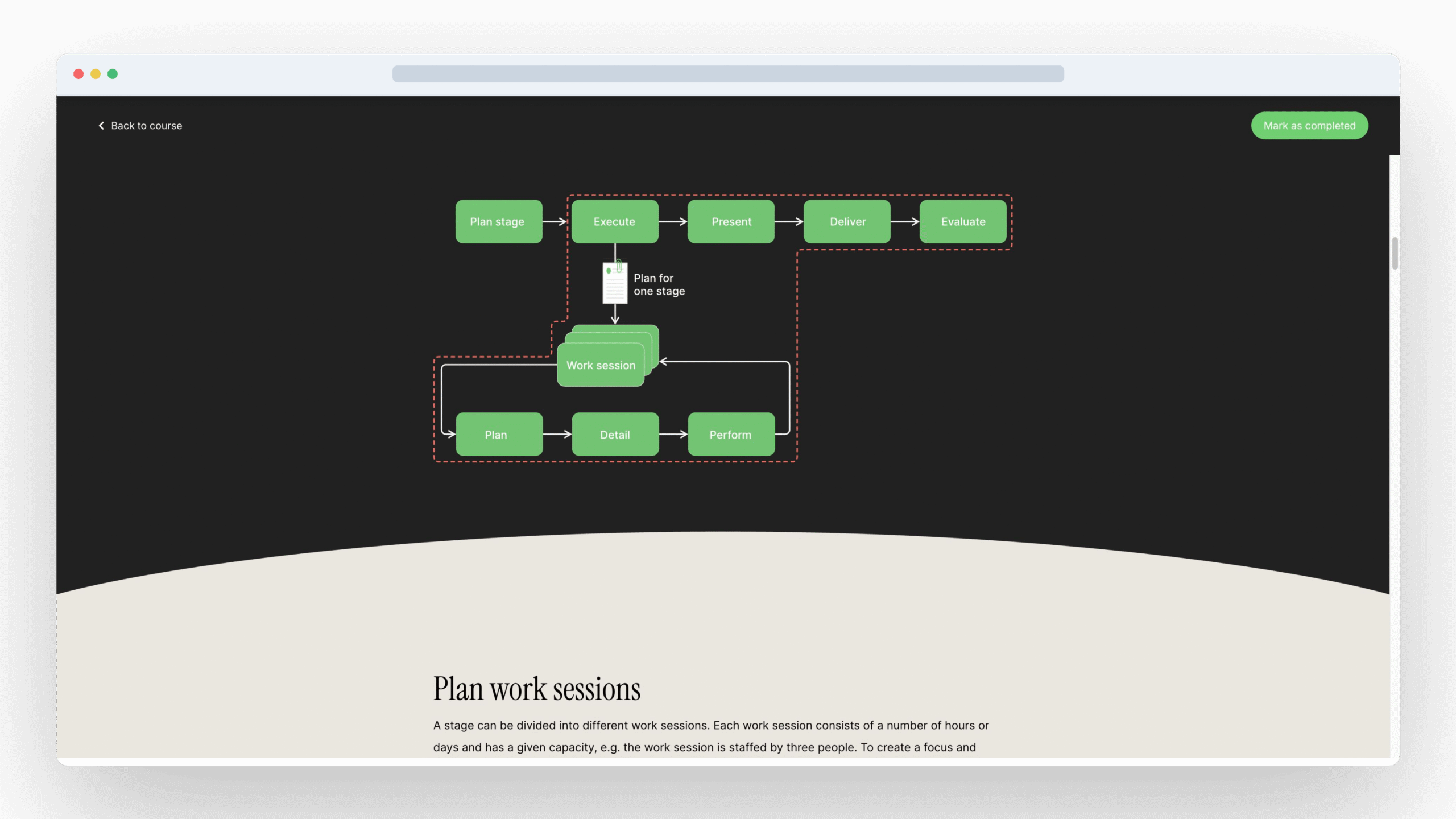
Task: Click the Back to course link
Action: tap(146, 126)
